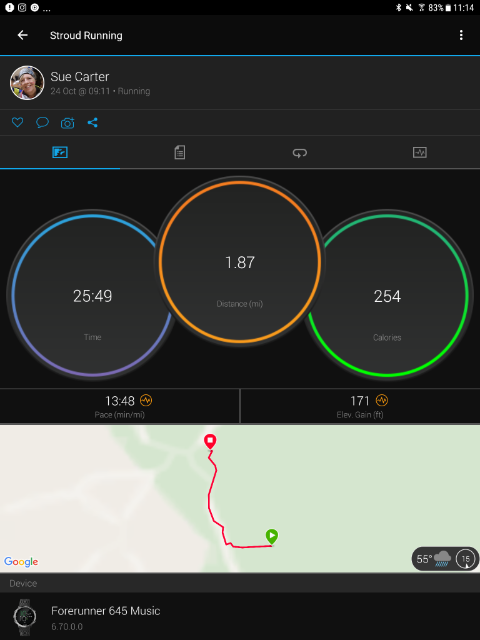Select the overview summary tab
Viewport: 480px width, 640px height.
(x=60, y=153)
